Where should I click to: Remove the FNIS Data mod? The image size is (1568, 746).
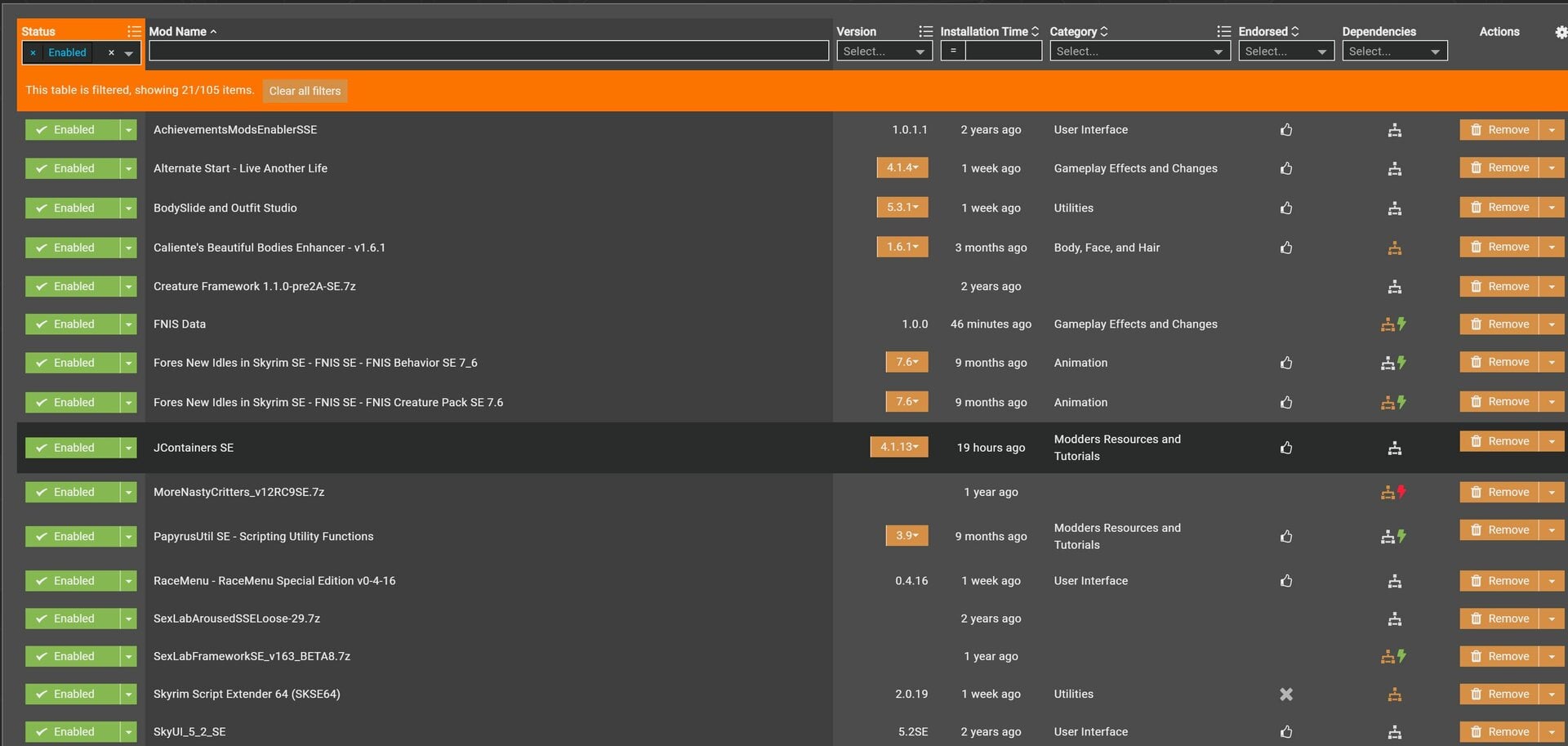1499,324
